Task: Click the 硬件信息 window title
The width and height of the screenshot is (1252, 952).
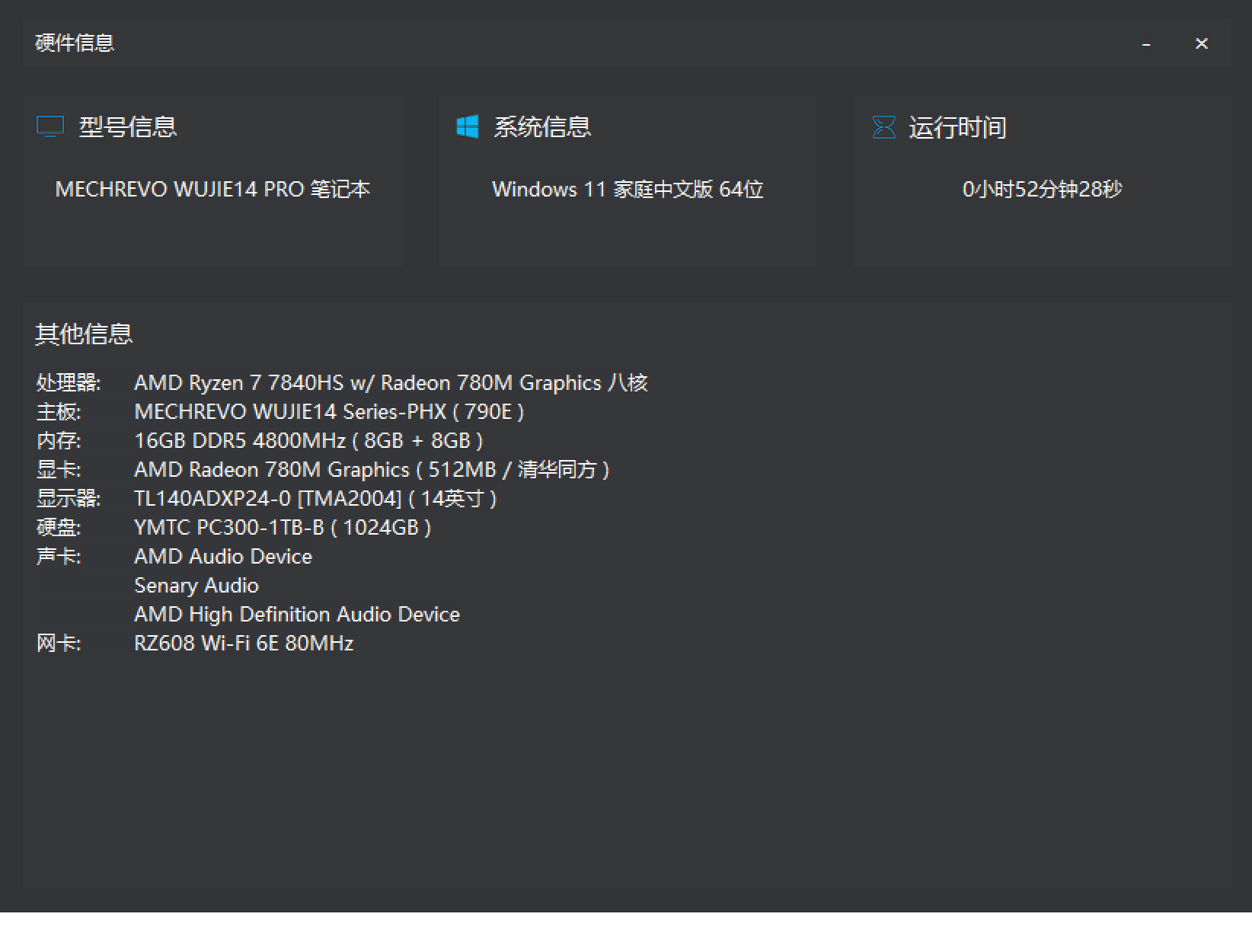Action: (75, 43)
